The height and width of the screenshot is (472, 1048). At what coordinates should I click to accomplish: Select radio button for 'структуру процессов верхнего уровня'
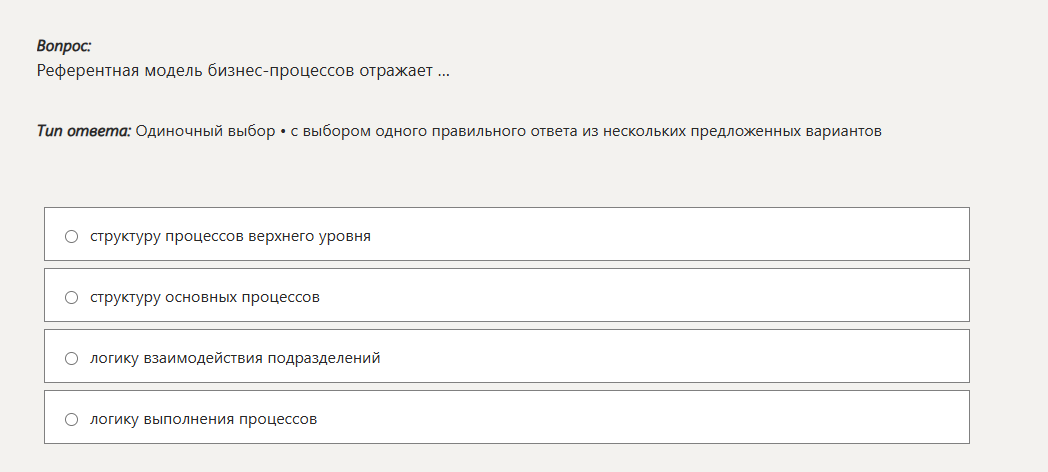pyautogui.click(x=71, y=237)
